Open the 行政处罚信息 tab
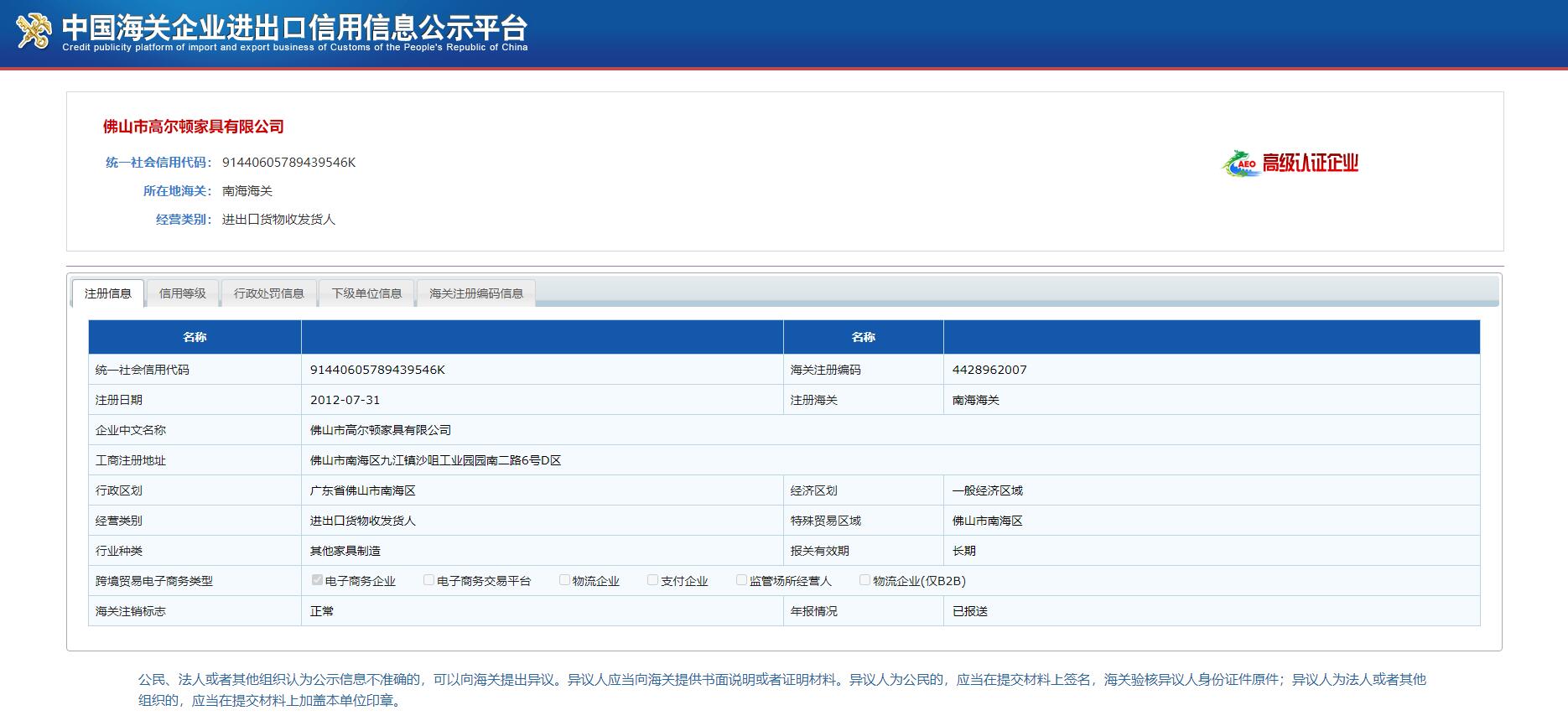 [269, 293]
